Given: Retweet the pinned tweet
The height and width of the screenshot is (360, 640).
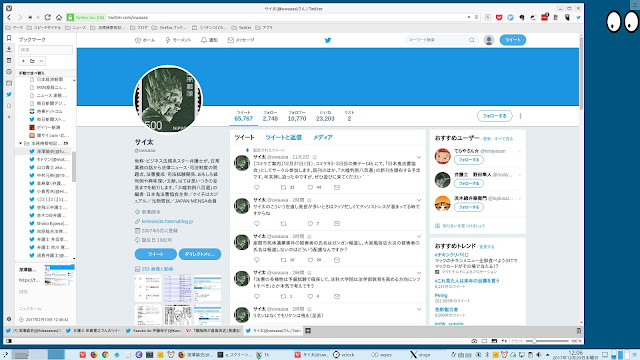Looking at the screenshot, I should 283,187.
